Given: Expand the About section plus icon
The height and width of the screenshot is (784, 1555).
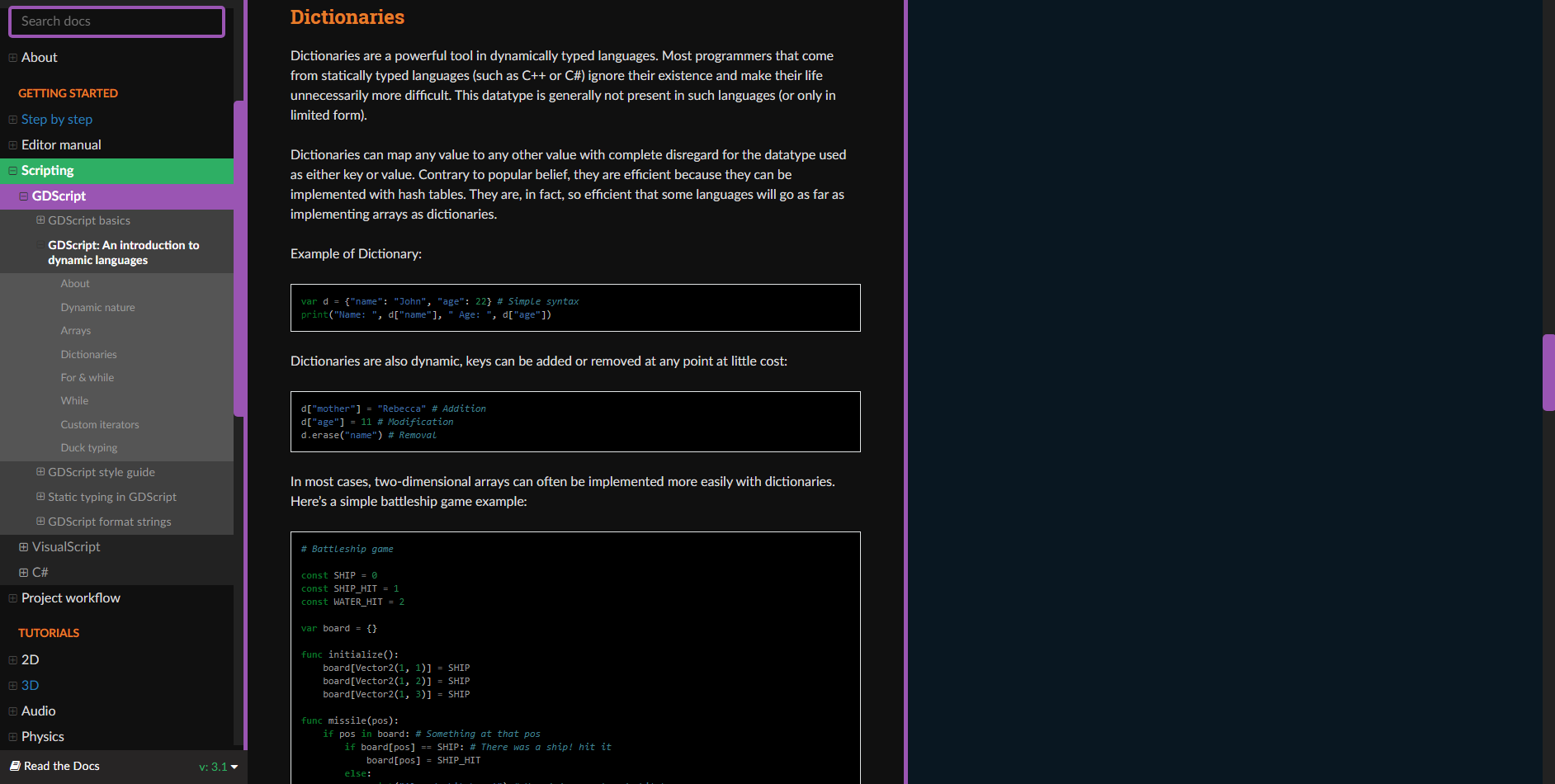Looking at the screenshot, I should pyautogui.click(x=12, y=57).
